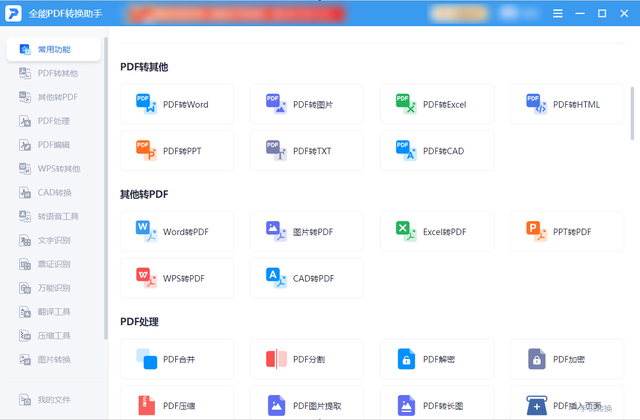Switch to WPS转其他 sidebar section
Screen dimensions: 640x420
(53, 169)
